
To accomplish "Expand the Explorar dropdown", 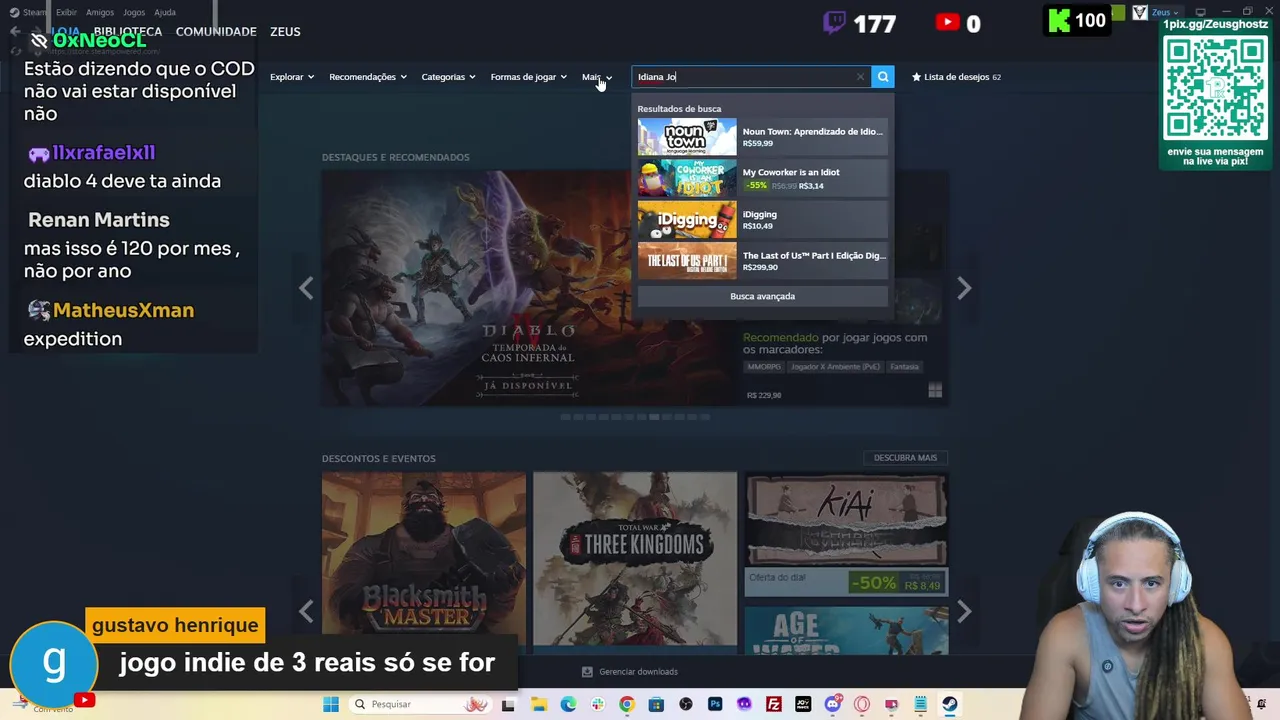I will [292, 77].
